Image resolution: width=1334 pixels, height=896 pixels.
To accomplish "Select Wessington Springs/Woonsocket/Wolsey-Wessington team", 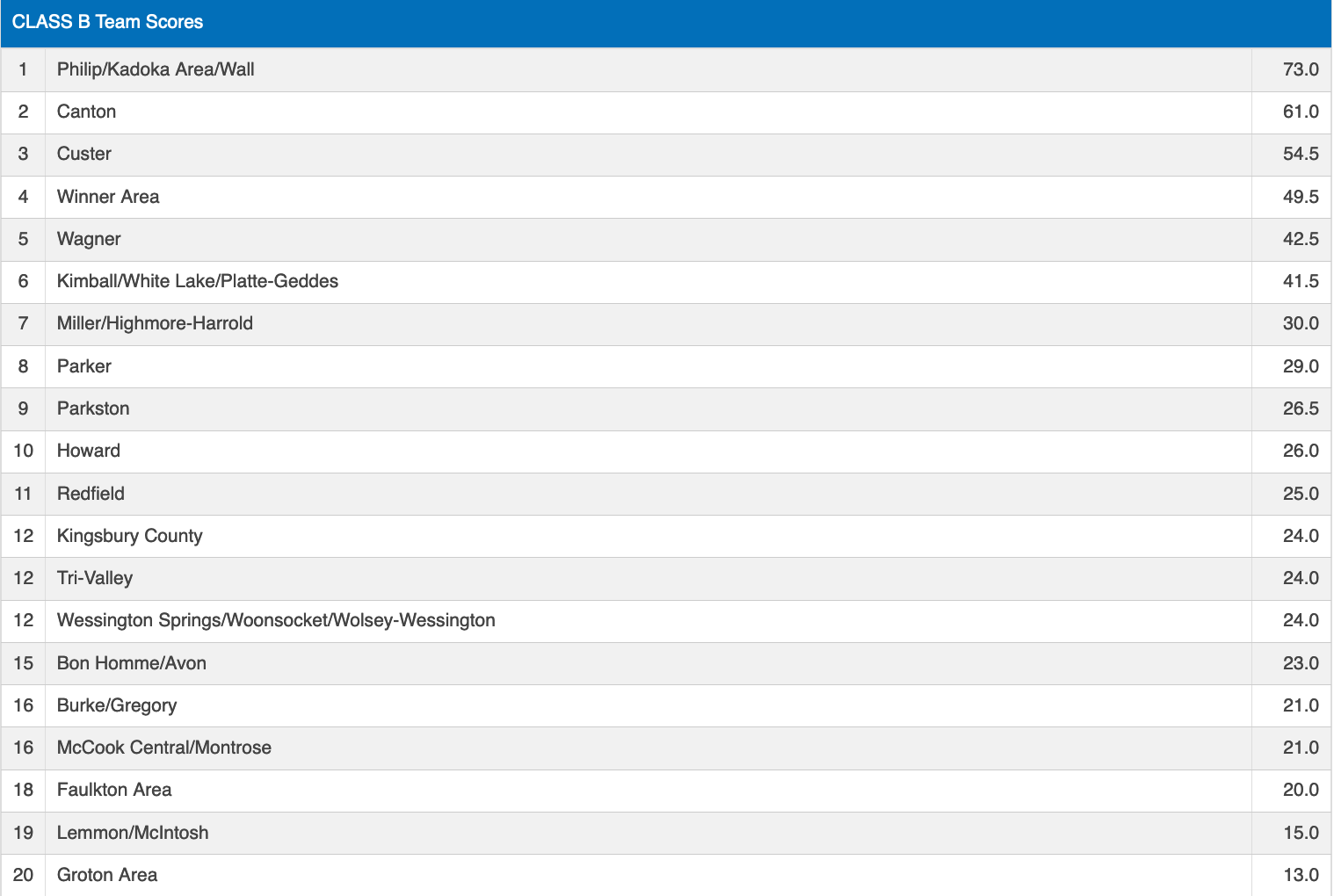I will point(276,620).
